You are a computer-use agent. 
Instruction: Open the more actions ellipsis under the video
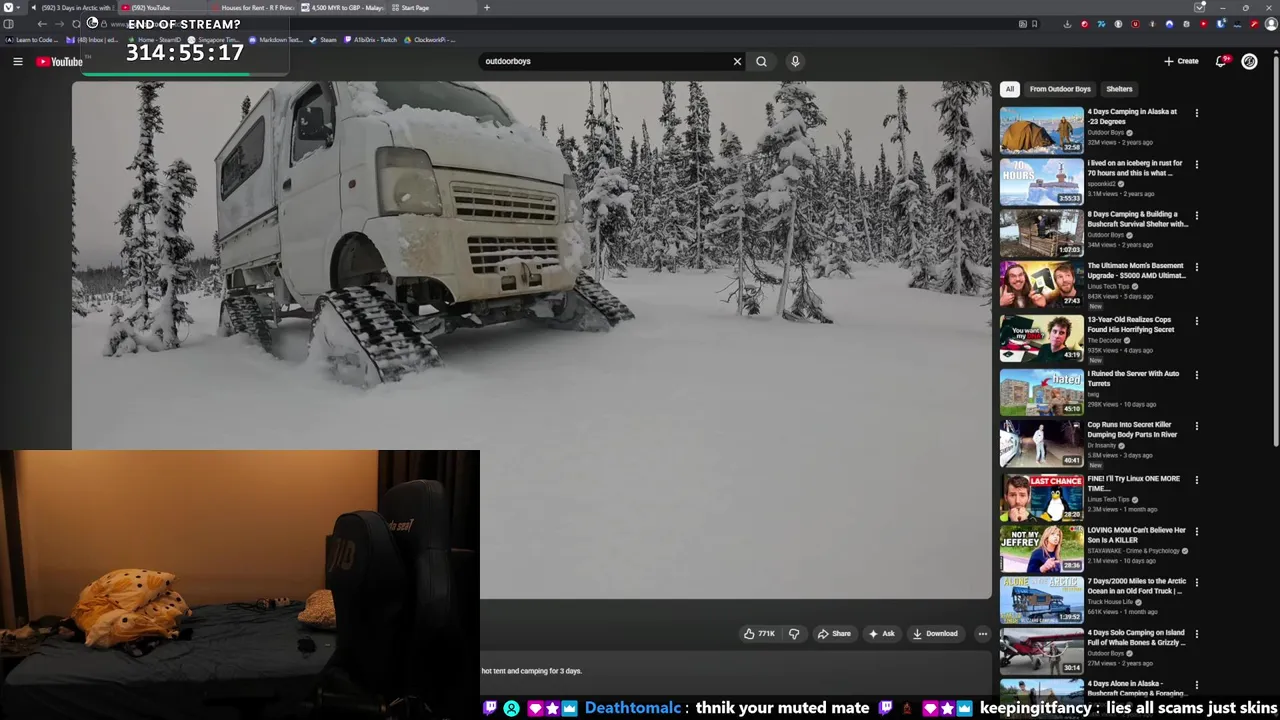pyautogui.click(x=983, y=633)
